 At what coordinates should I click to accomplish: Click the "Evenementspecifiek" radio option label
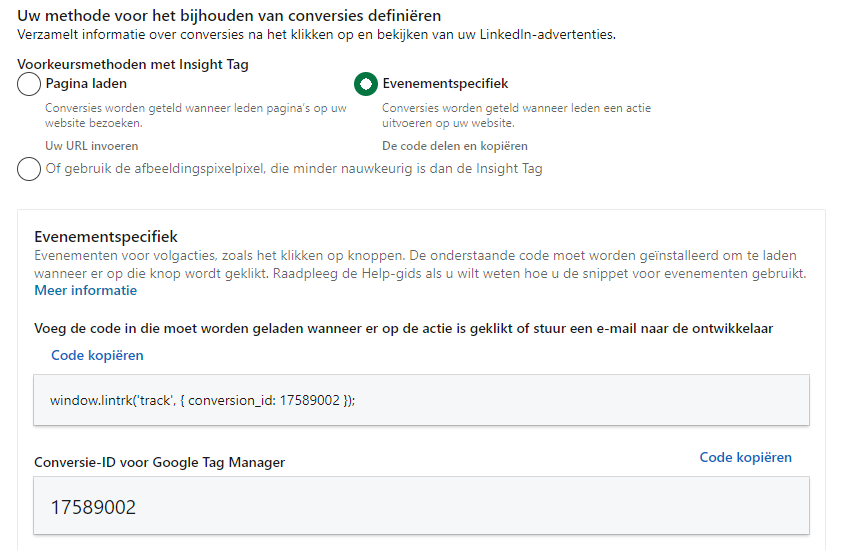(445, 84)
